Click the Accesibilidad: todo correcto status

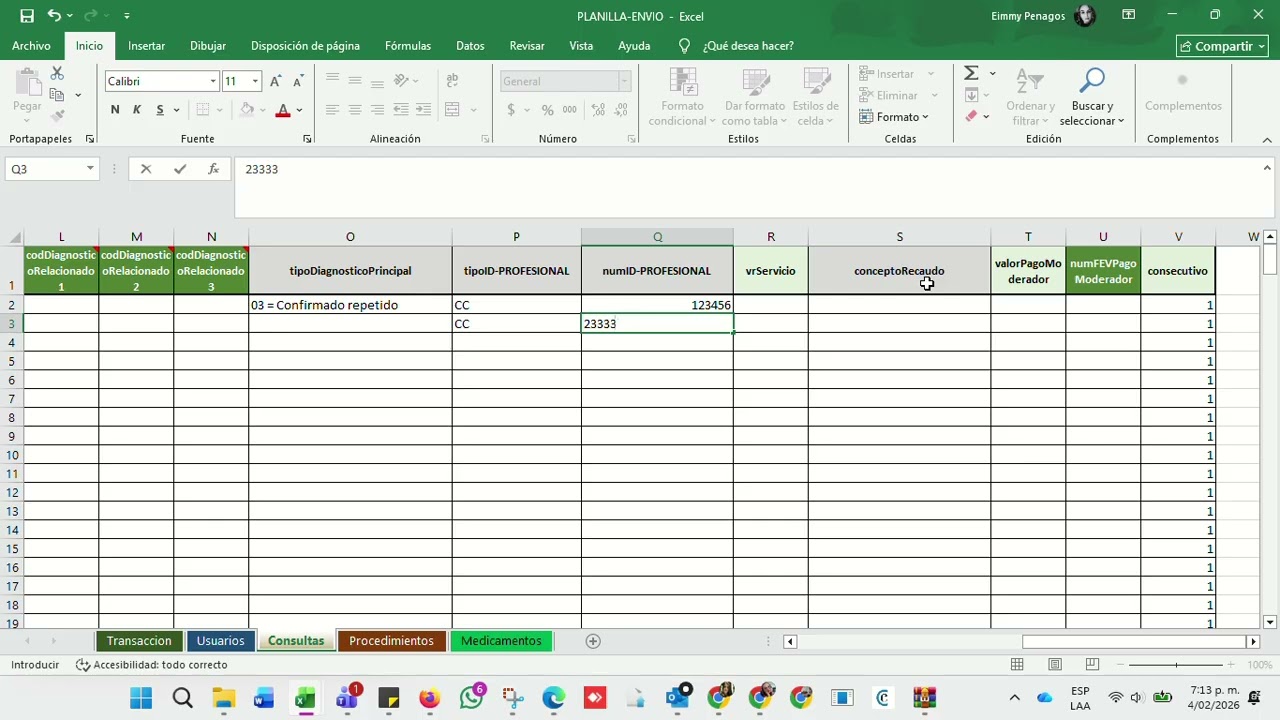click(152, 665)
